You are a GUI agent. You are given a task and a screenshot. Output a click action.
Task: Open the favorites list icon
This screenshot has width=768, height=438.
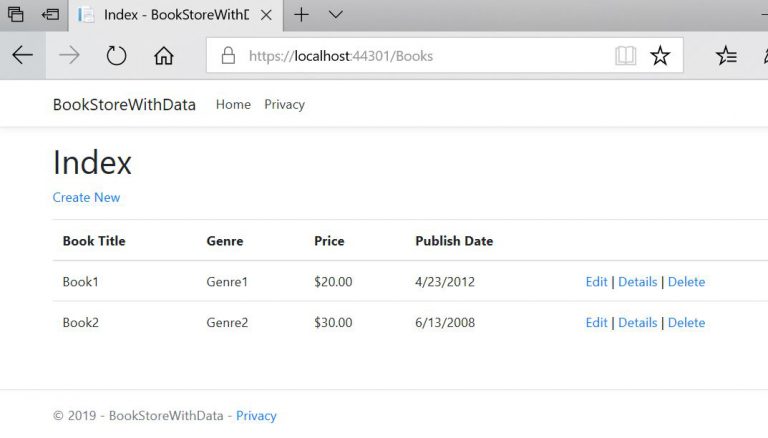727,56
